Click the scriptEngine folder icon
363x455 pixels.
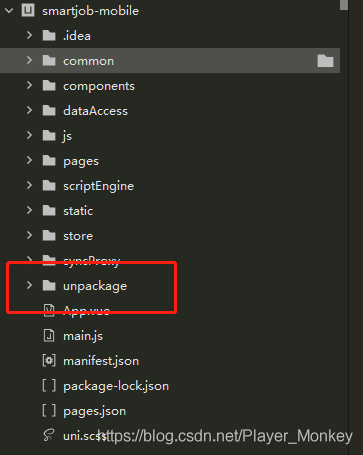(49, 186)
